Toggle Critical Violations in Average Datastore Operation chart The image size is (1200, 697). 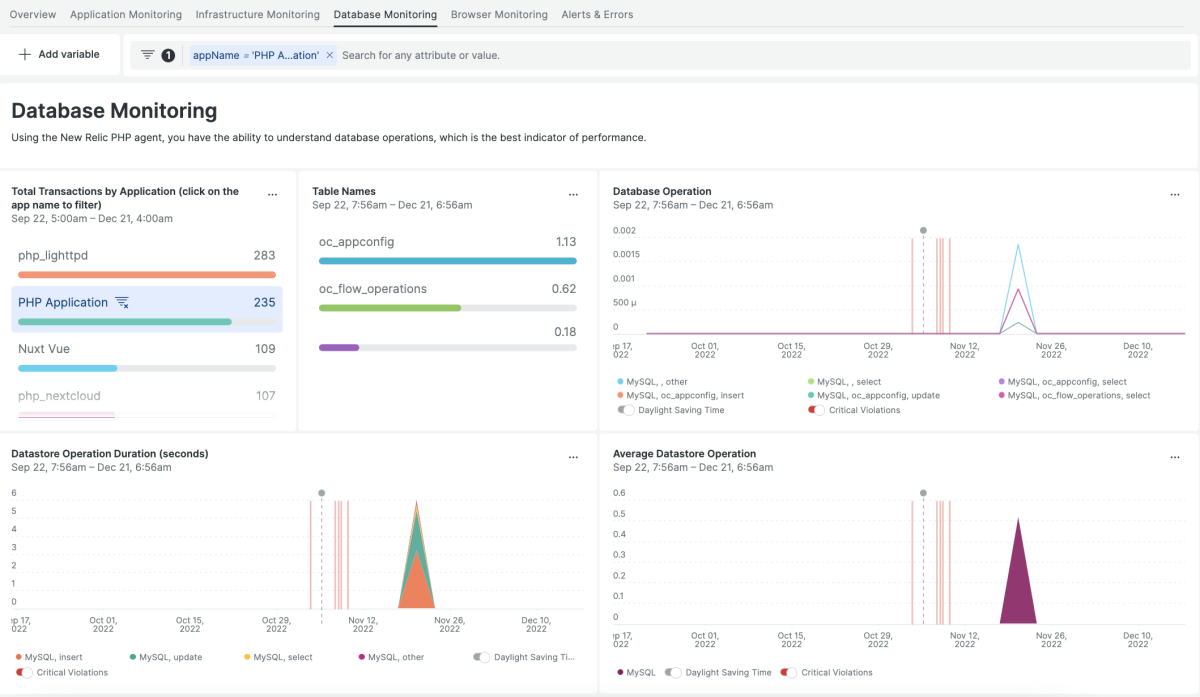(x=788, y=673)
